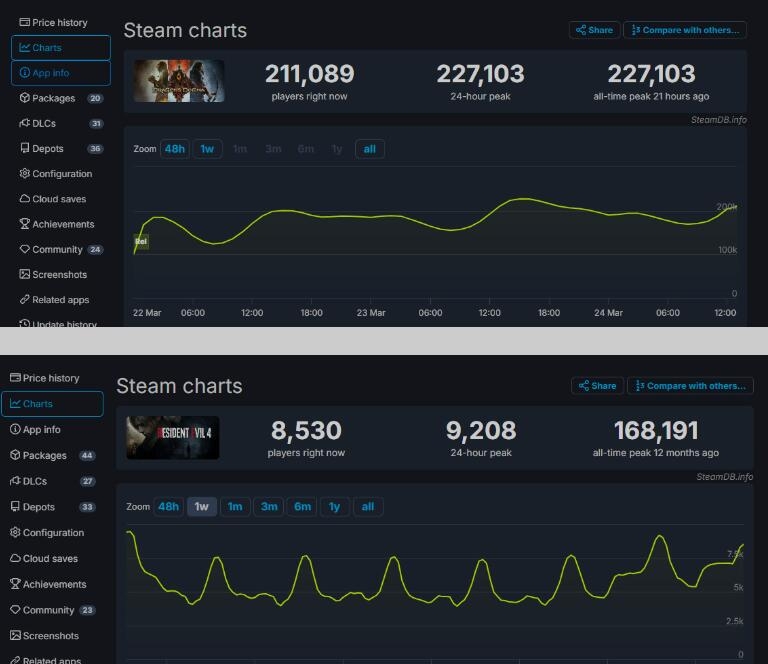Set lower chart zoom to 1m
Viewport: 768px width, 664px height.
235,507
